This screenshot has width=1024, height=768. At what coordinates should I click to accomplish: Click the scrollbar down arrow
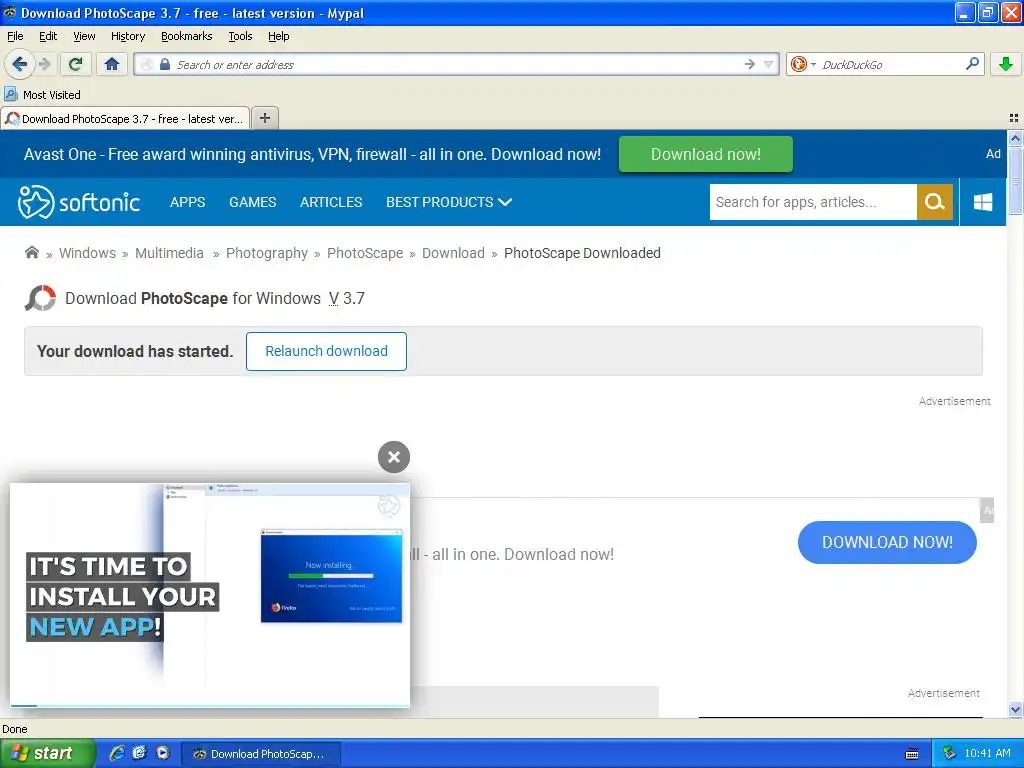pyautogui.click(x=1015, y=710)
